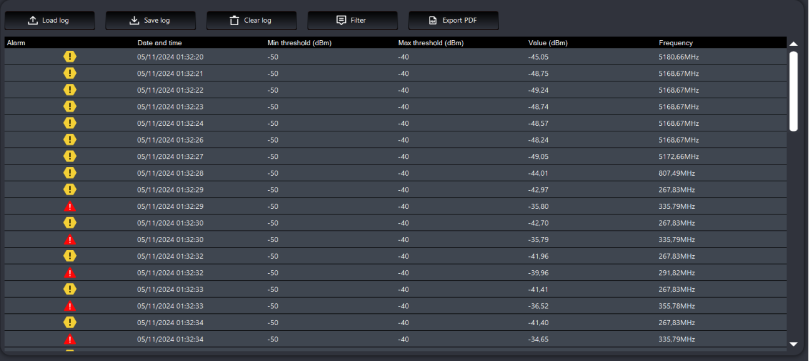Screen dimensions: 810x361
Task: Select the value cell -36,52
Action: click(538, 306)
